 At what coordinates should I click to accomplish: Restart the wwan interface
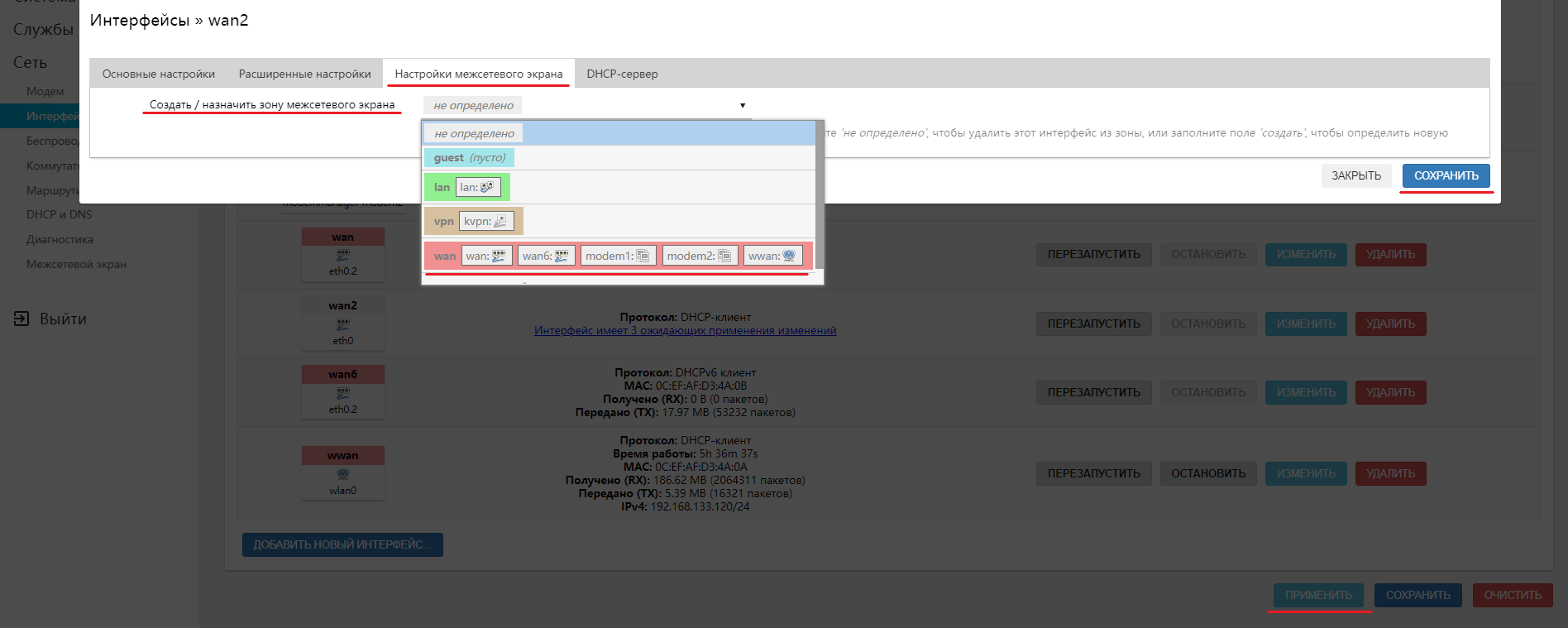[x=1094, y=473]
